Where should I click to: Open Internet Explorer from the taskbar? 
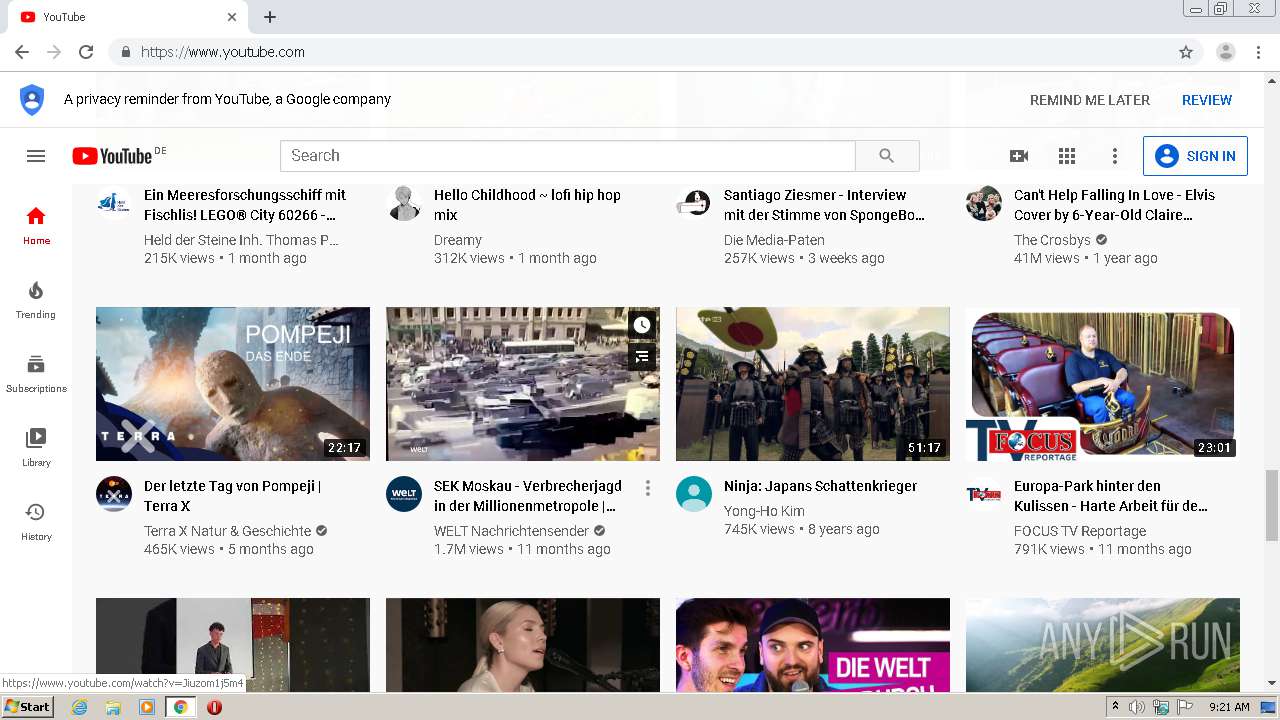[80, 707]
